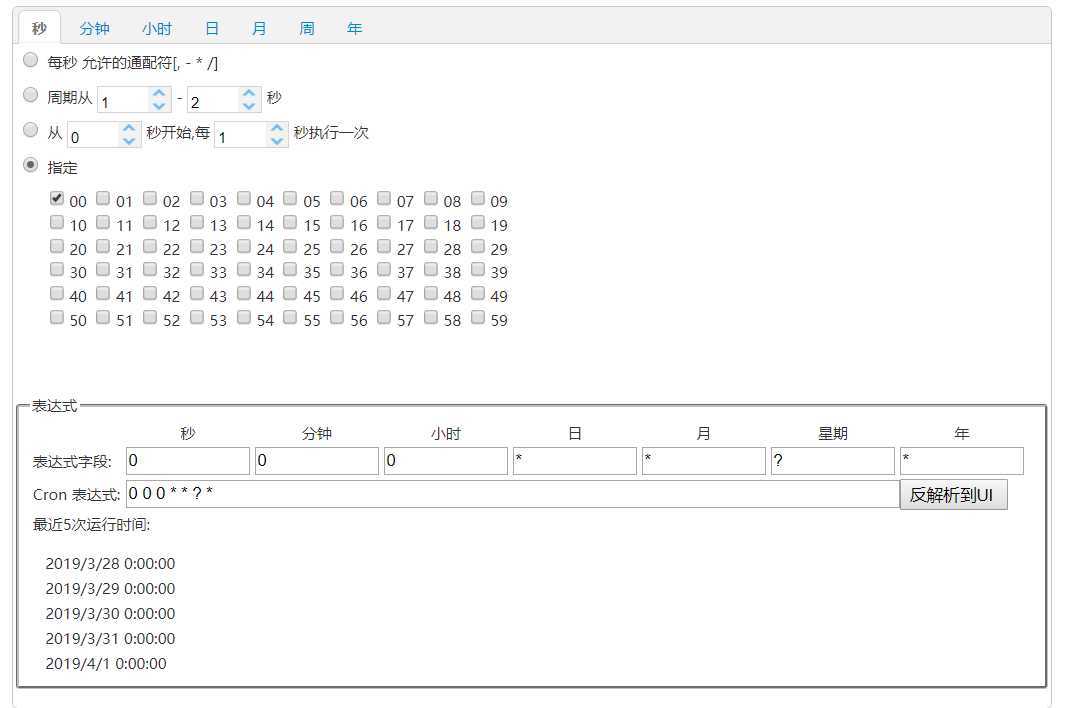Viewport: 1065px width, 708px height.
Task: Check the 33 seconds checkbox
Action: (x=197, y=269)
